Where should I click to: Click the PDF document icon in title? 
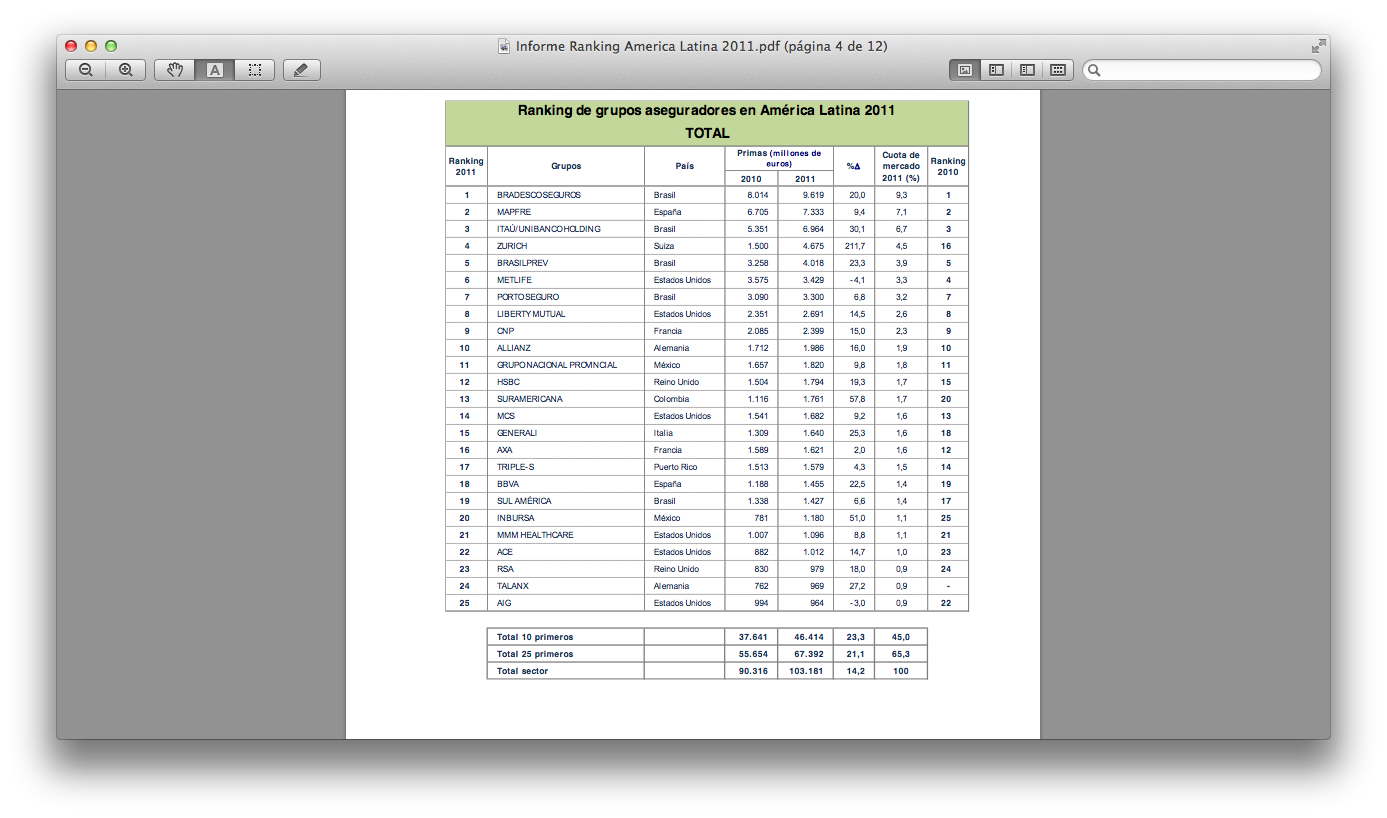click(505, 46)
